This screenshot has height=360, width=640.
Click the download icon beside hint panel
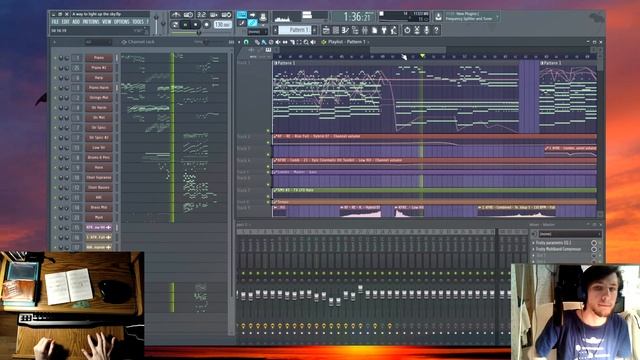pos(438,17)
